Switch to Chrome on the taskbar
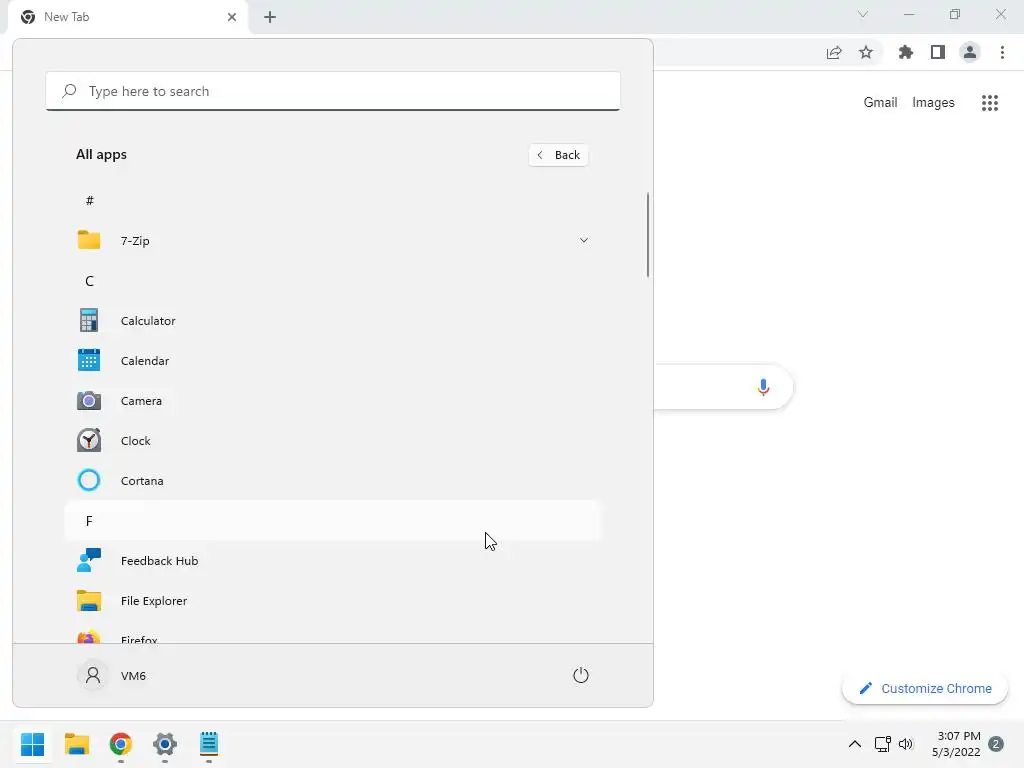1024x768 pixels. click(x=121, y=744)
